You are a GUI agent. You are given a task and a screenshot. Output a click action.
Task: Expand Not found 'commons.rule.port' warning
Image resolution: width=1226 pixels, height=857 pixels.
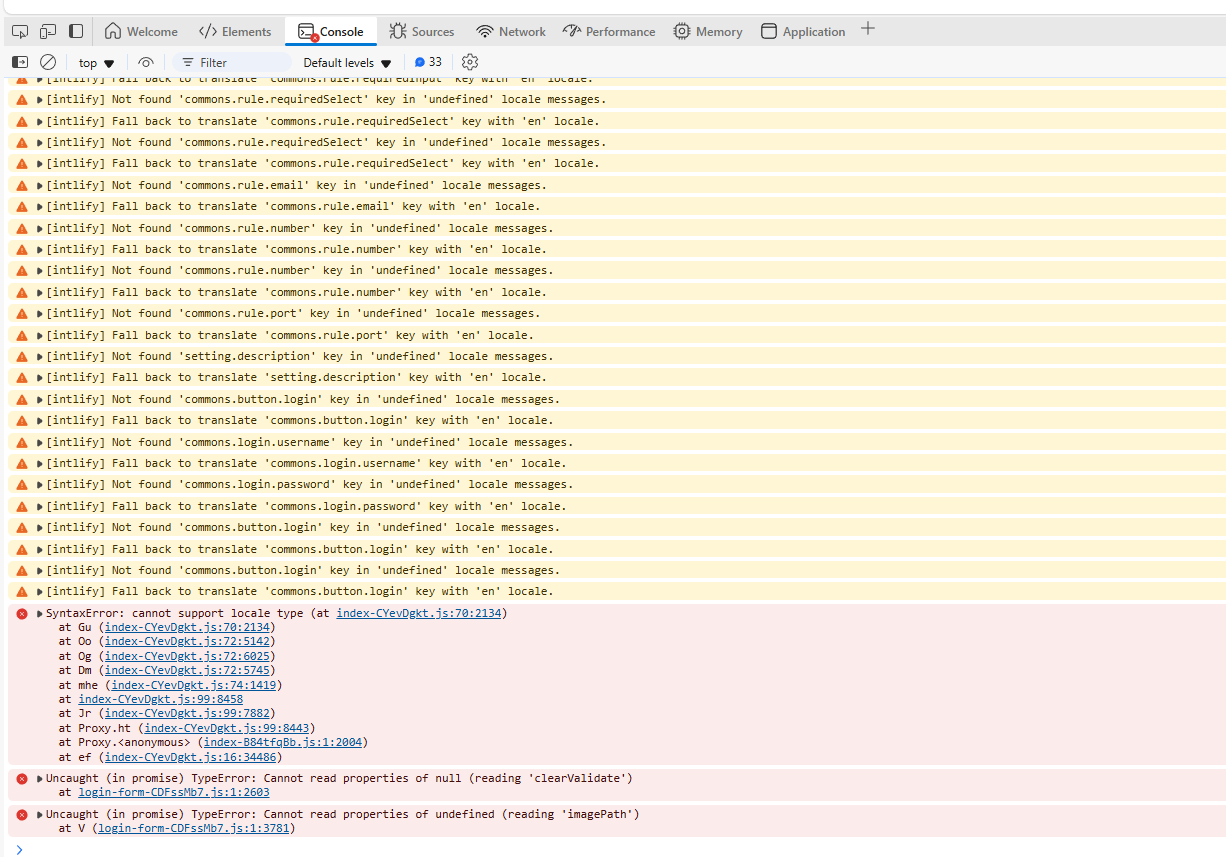tap(40, 313)
